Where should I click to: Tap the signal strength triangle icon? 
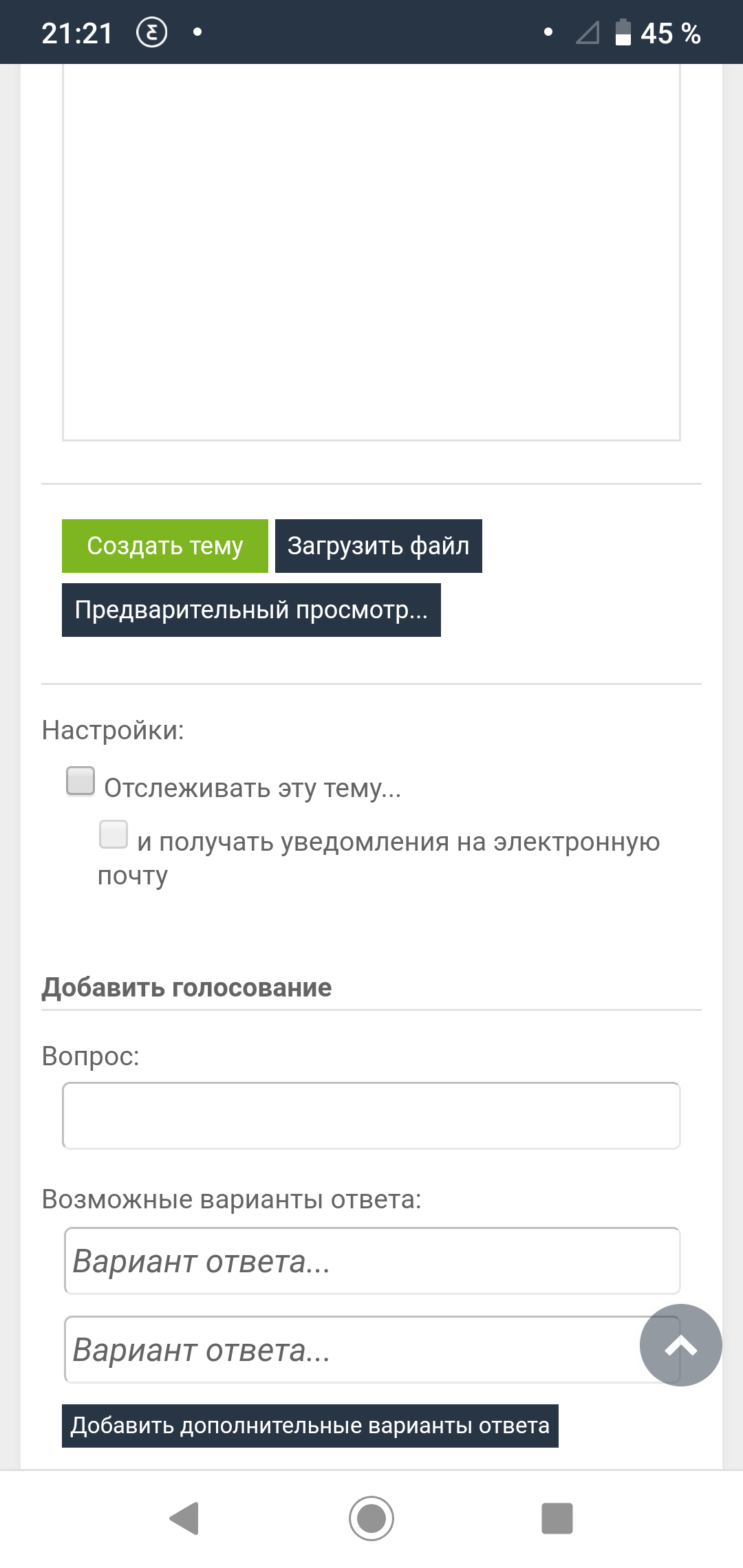(x=588, y=32)
